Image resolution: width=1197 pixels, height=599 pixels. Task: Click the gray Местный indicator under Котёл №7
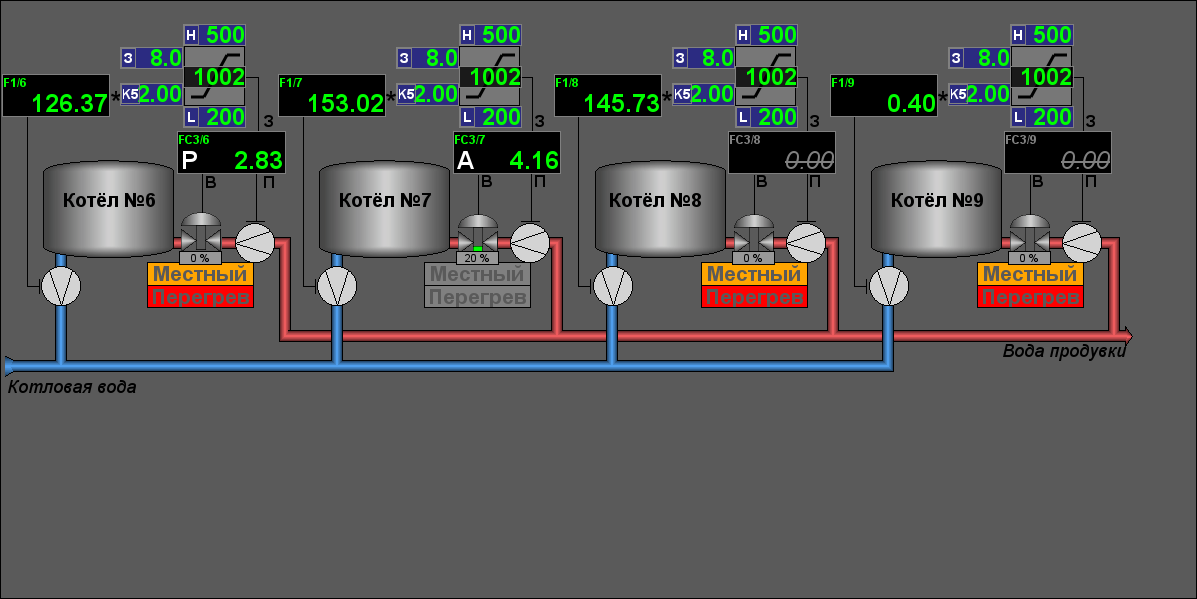click(476, 274)
